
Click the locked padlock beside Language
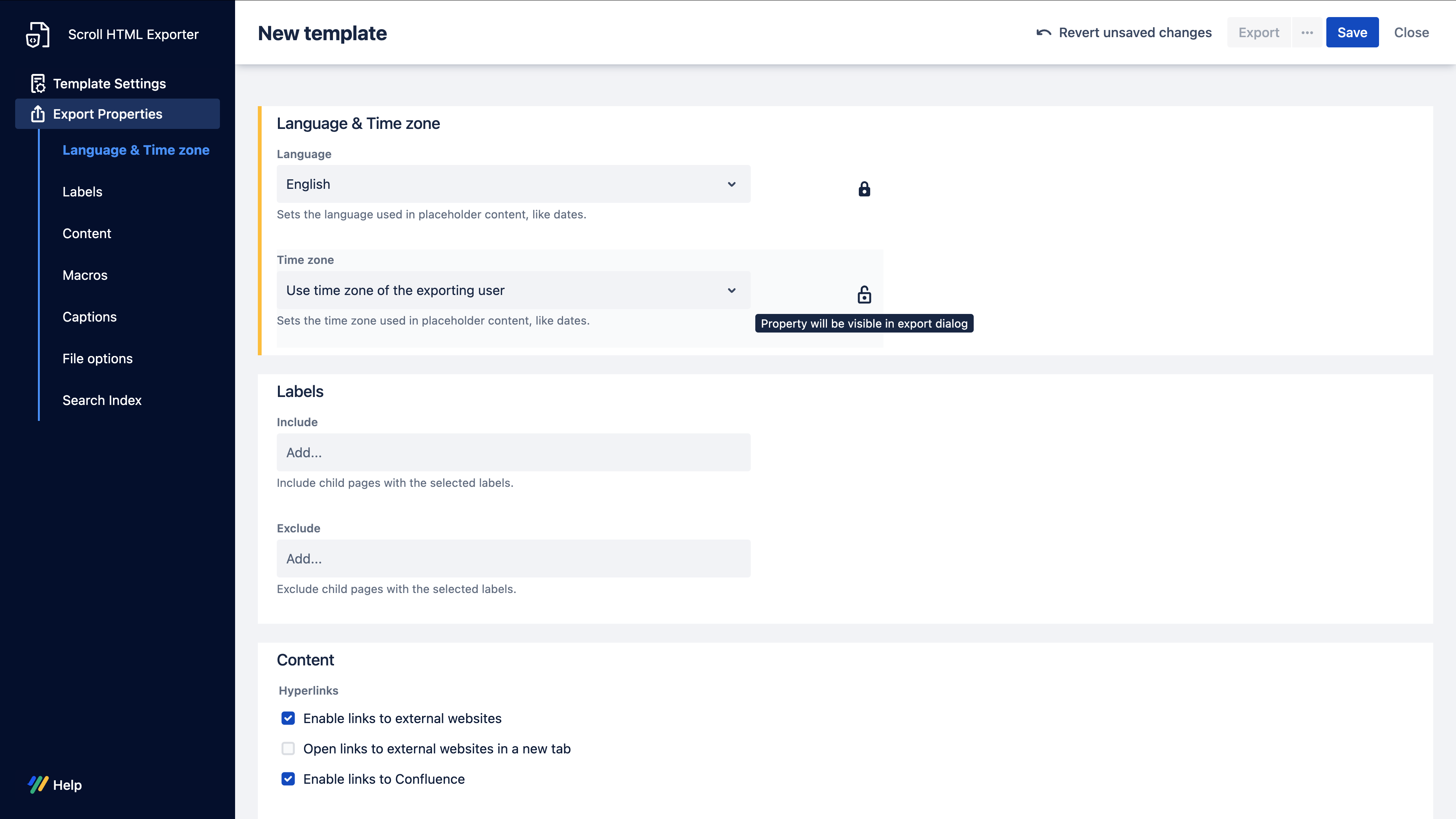[x=864, y=189]
